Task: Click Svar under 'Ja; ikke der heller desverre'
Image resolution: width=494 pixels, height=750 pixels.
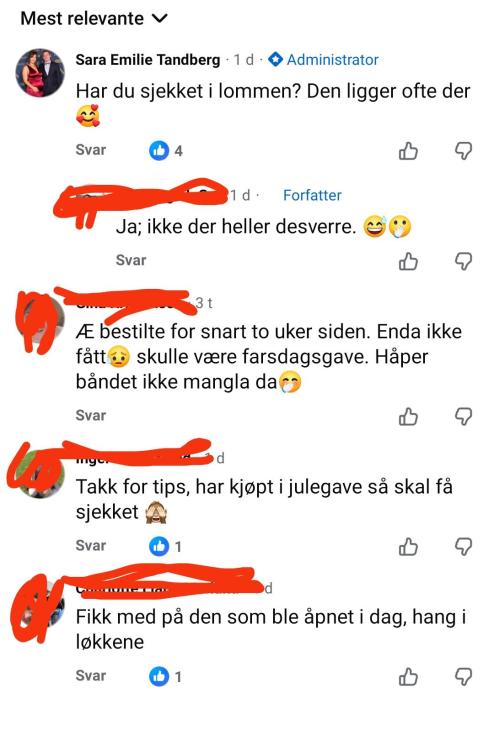Action: click(x=131, y=260)
